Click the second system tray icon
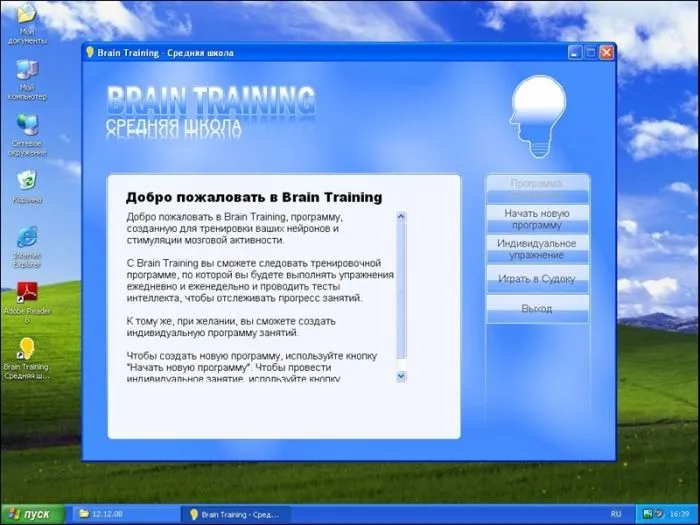The width and height of the screenshot is (700, 525). point(659,514)
